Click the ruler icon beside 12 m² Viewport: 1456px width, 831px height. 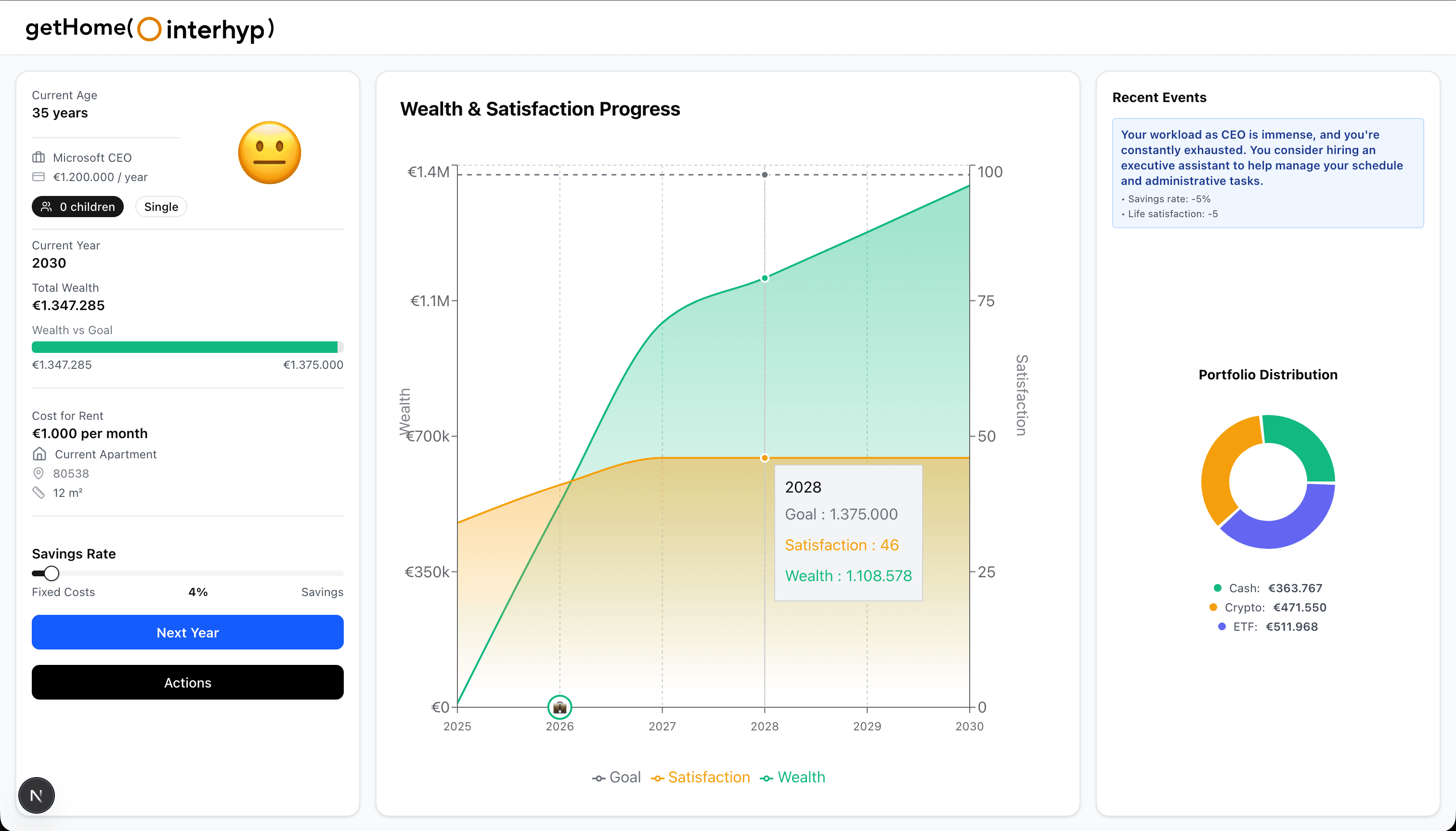point(39,492)
